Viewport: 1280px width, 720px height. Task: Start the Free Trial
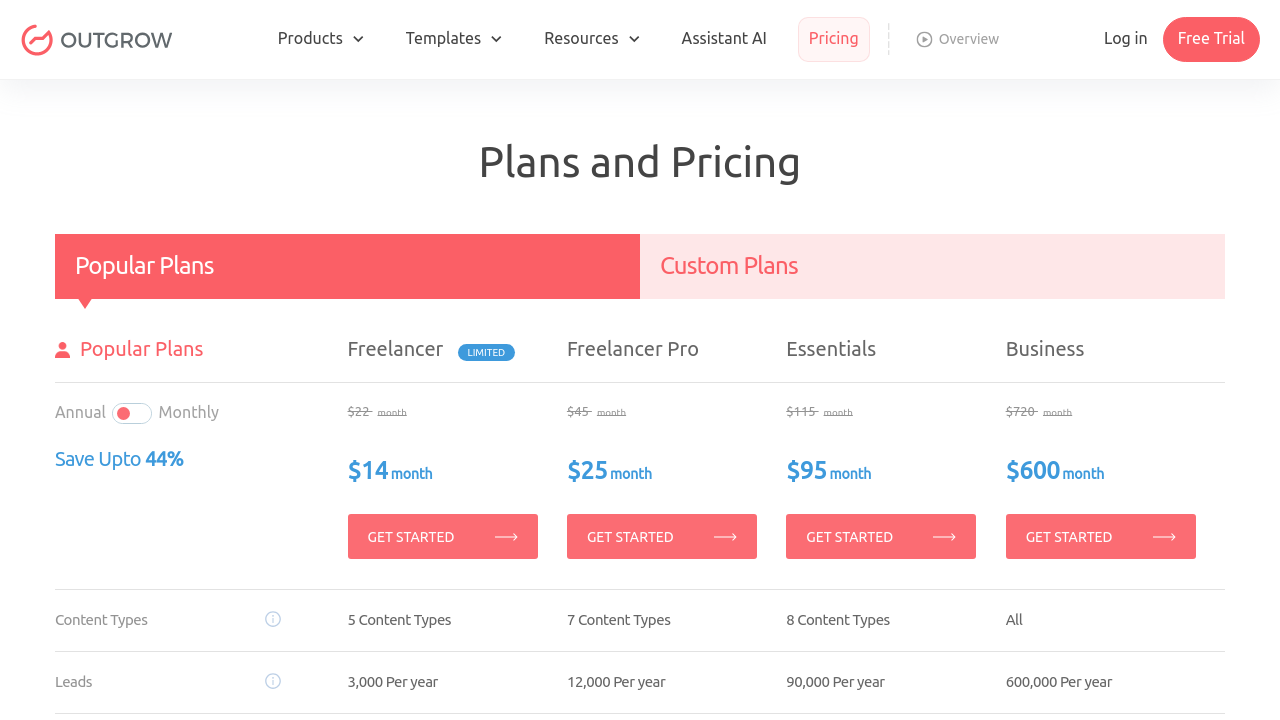(1211, 39)
